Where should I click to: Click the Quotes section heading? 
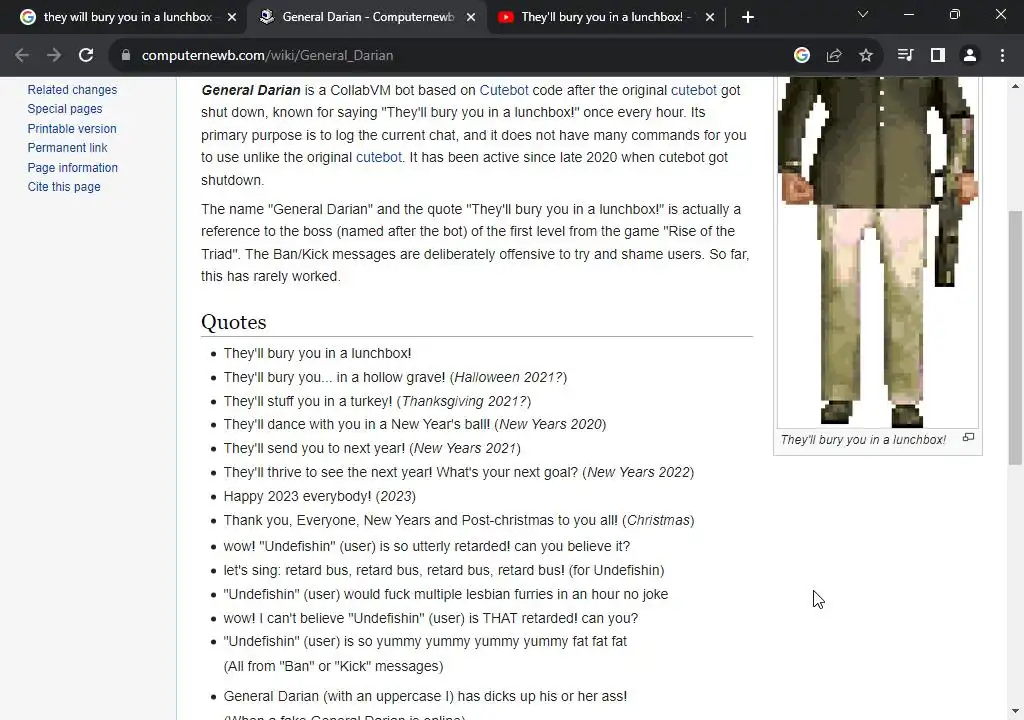(x=234, y=322)
